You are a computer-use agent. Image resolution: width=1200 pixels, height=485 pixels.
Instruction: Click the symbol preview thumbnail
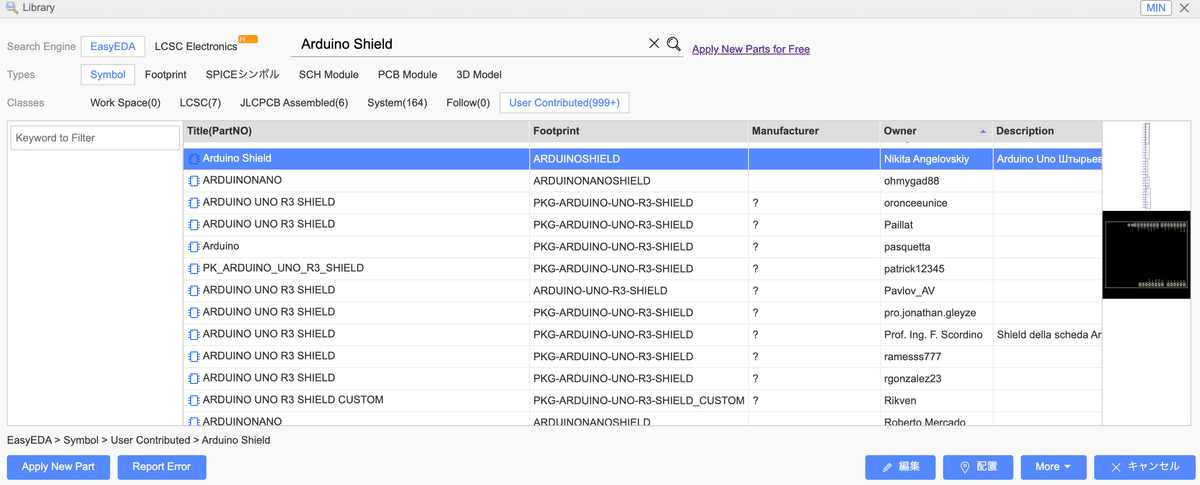point(1147,165)
